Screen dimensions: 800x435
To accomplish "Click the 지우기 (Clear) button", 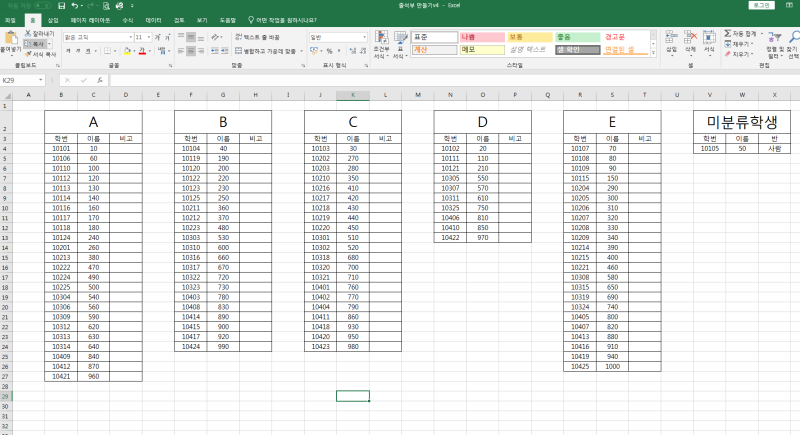I will [737, 54].
